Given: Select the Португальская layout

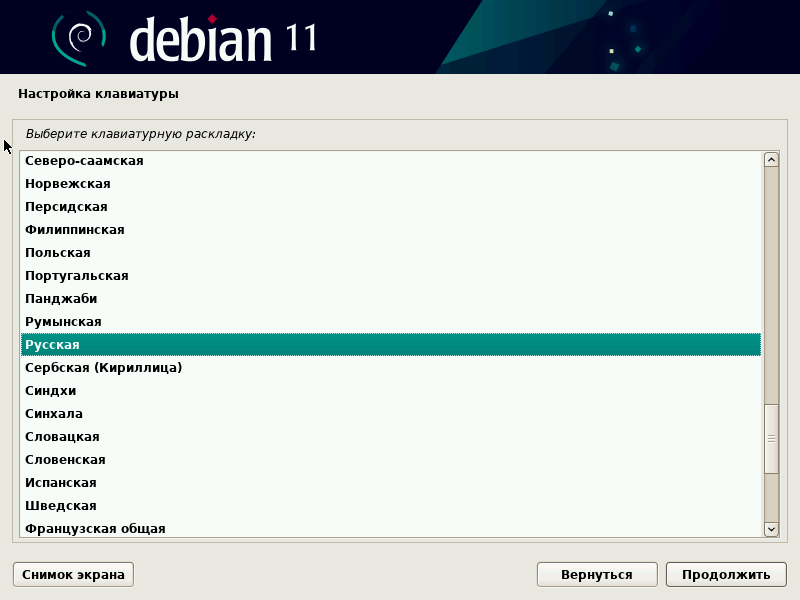Looking at the screenshot, I should [100, 275].
